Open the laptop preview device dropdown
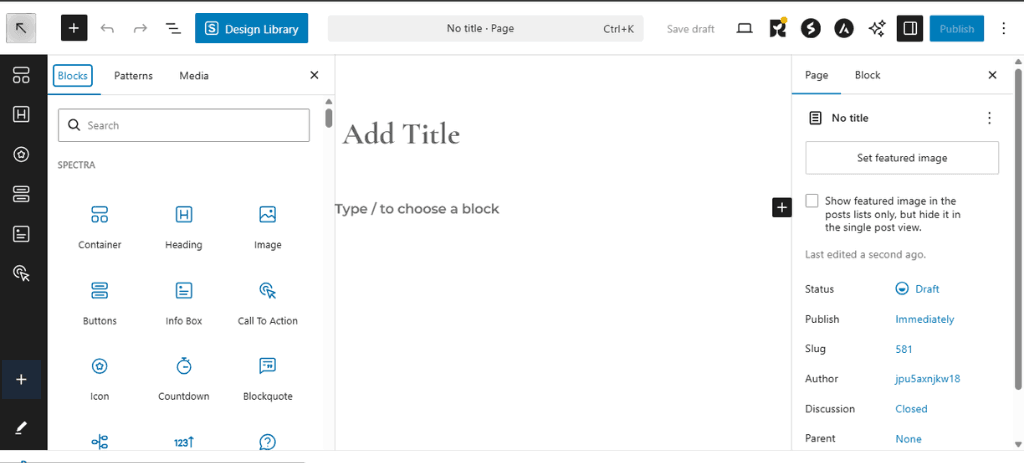The height and width of the screenshot is (463, 1024). tap(744, 28)
